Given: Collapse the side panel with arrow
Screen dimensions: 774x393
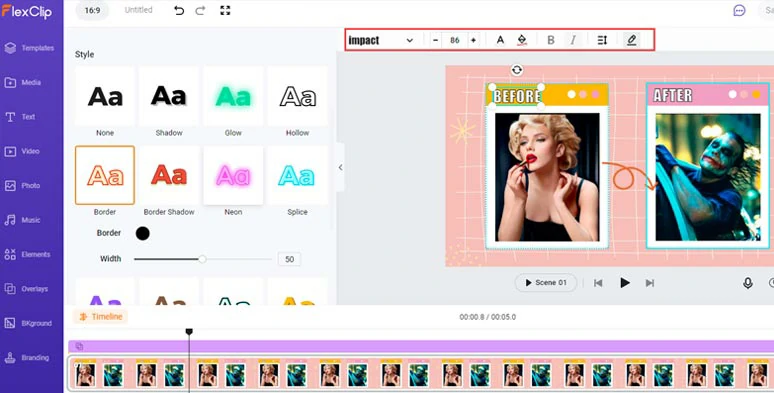Looking at the screenshot, I should 340,167.
